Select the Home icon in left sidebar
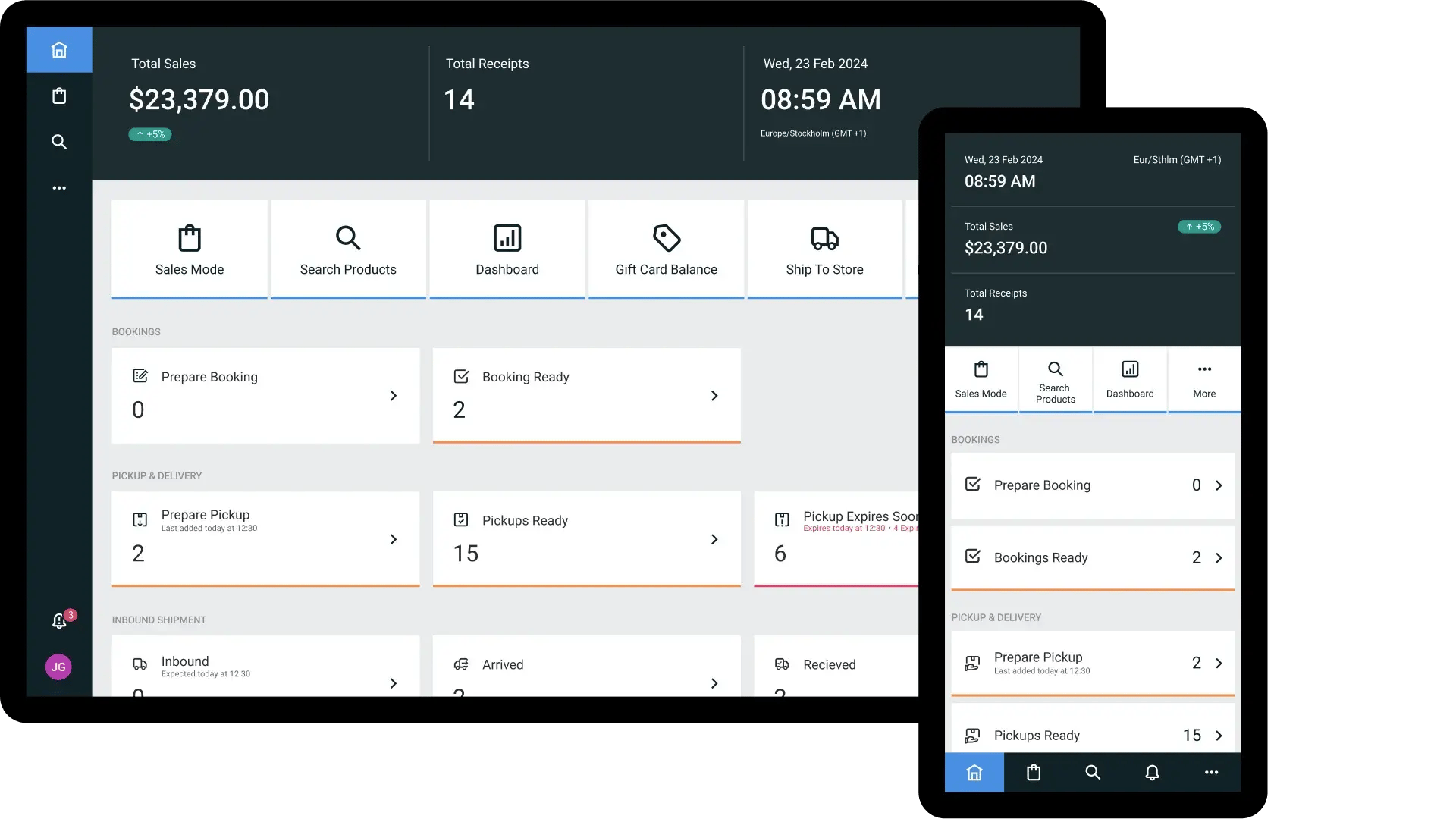Image resolution: width=1456 pixels, height=819 pixels. (x=59, y=49)
